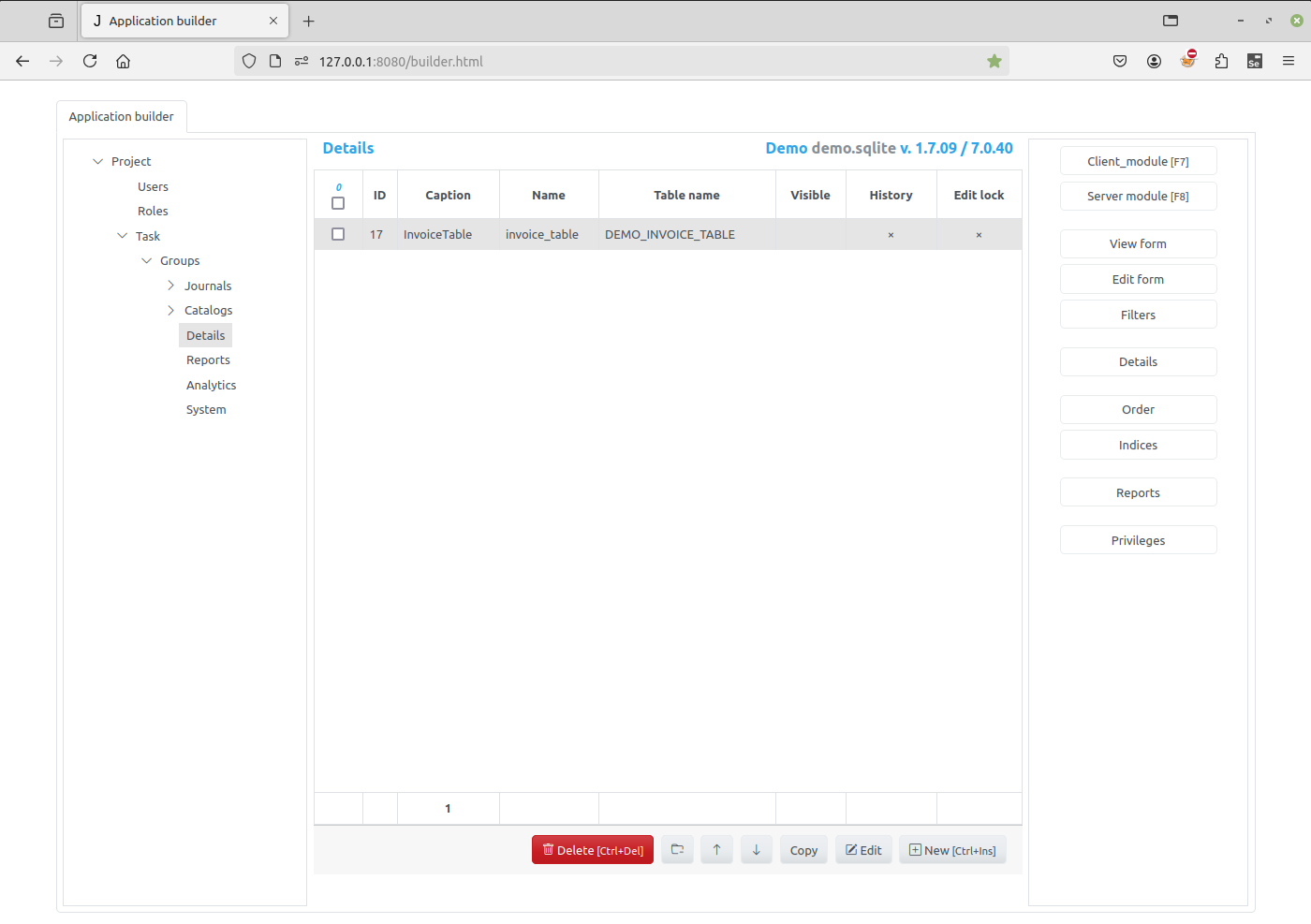Viewport: 1311px width, 924px height.
Task: Select Reports in the project tree
Action: [x=208, y=359]
